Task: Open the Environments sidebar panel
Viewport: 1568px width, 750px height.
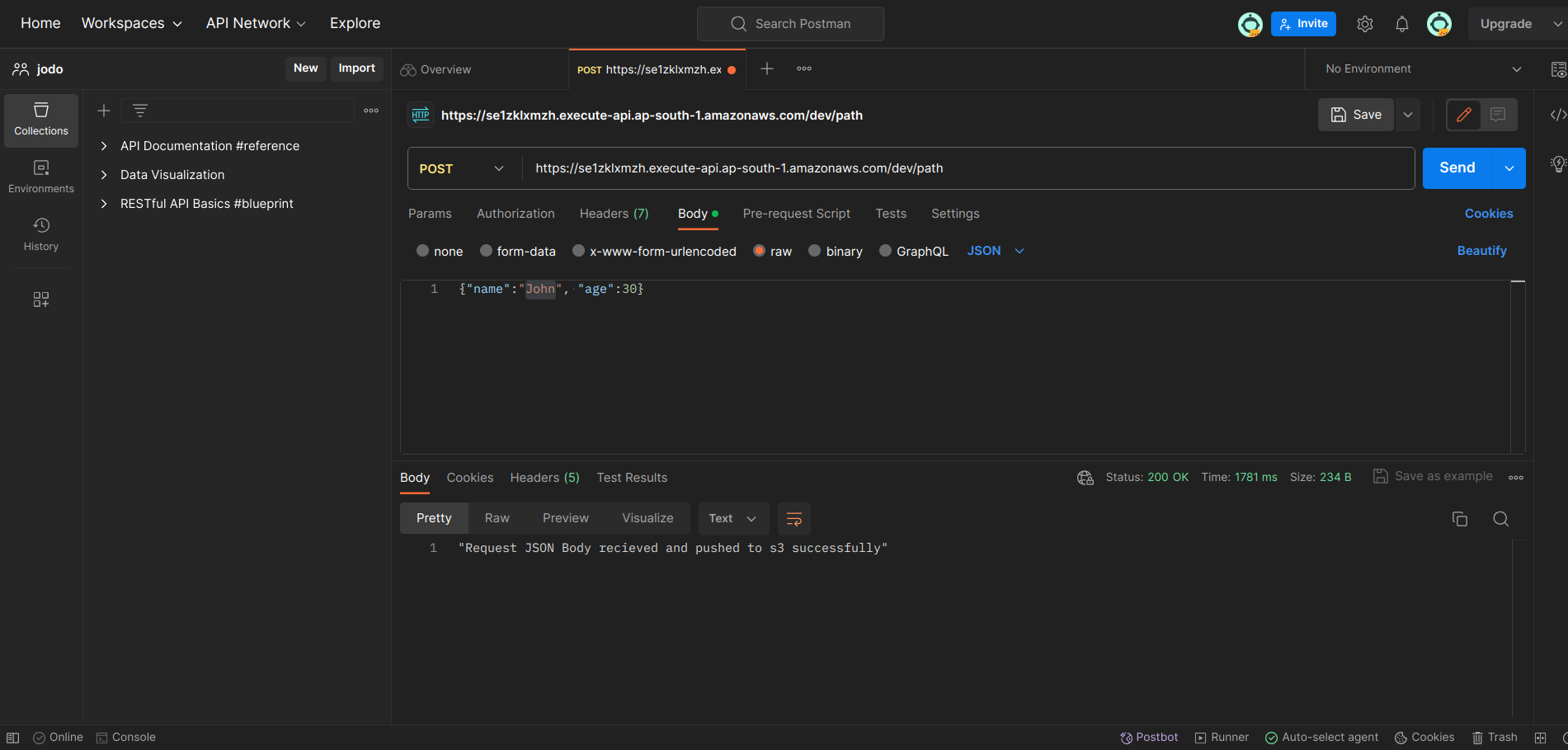Action: [41, 177]
